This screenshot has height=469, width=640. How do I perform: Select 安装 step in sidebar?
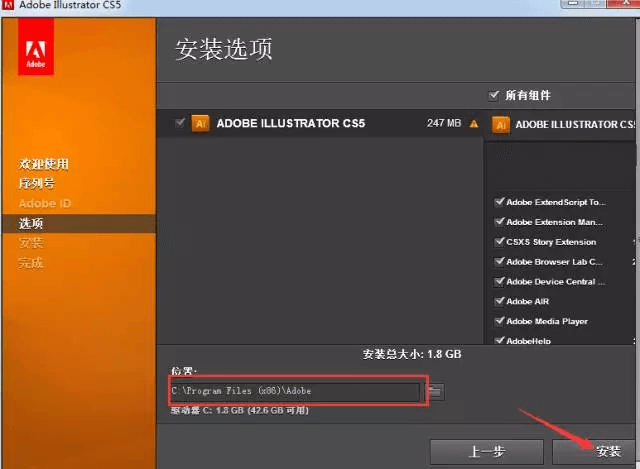[31, 243]
